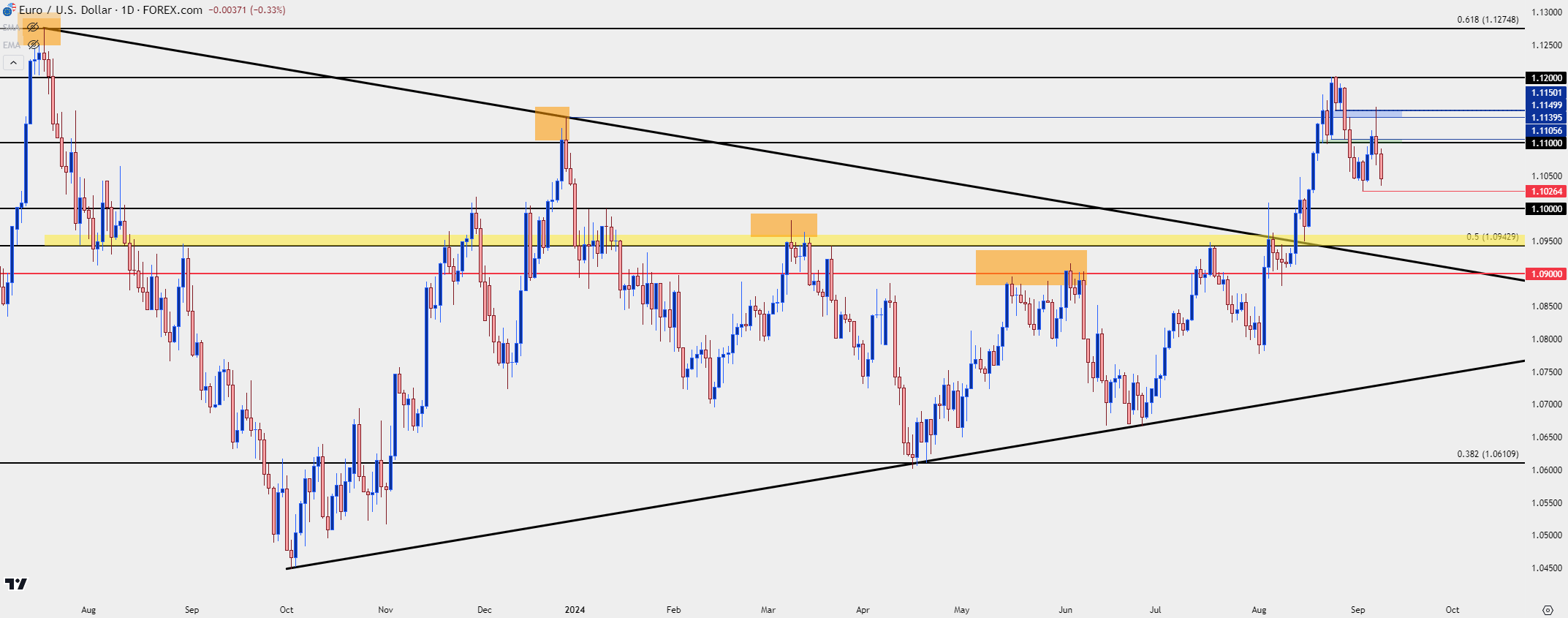Image resolution: width=1568 pixels, height=618 pixels.
Task: Select the yellow horizontal support zone band
Action: (784, 240)
